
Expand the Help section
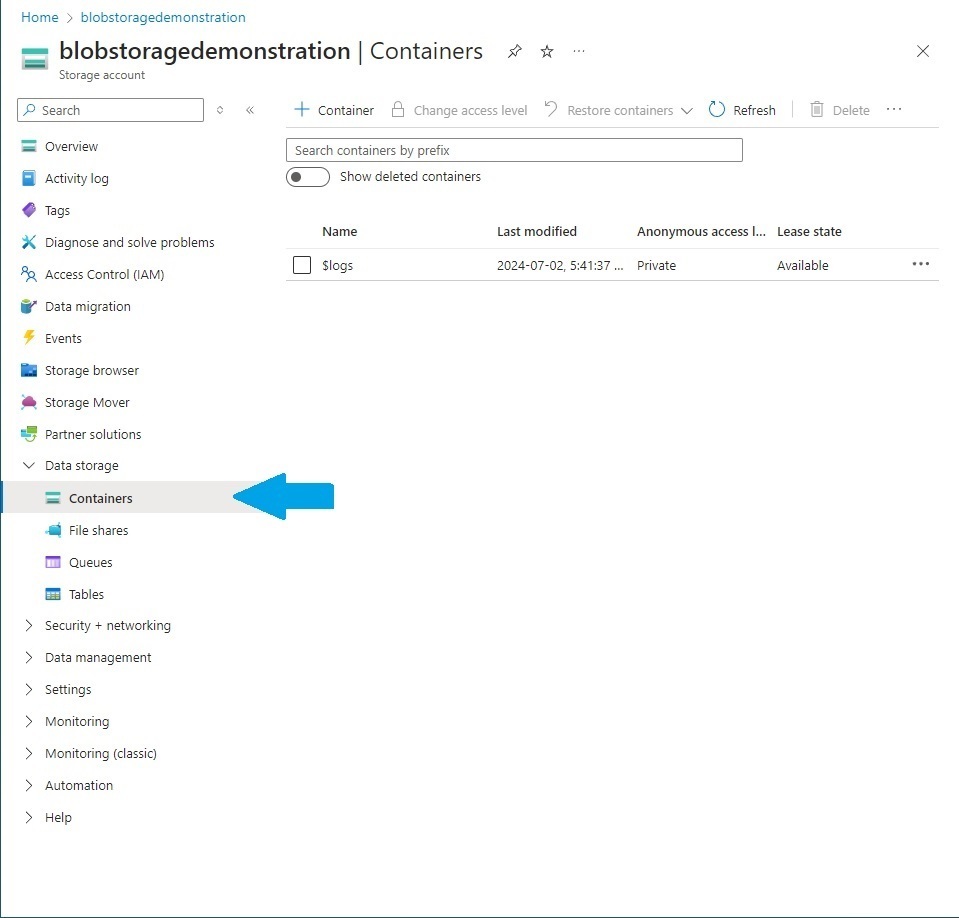pos(29,817)
